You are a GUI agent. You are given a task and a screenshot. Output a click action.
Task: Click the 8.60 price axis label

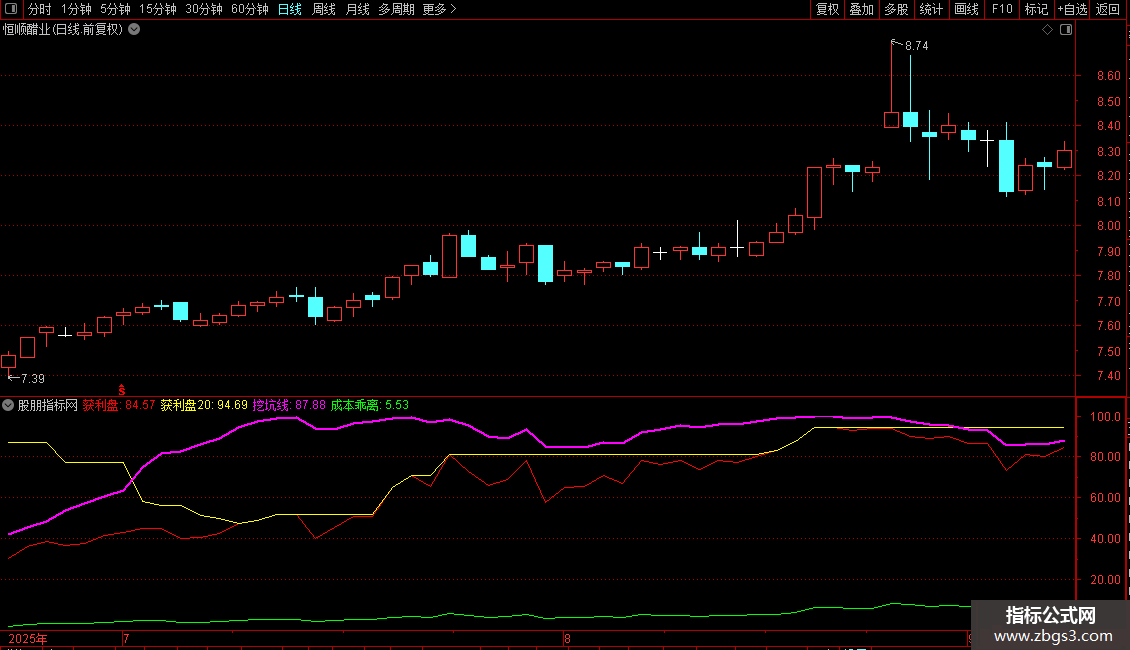coord(1108,76)
